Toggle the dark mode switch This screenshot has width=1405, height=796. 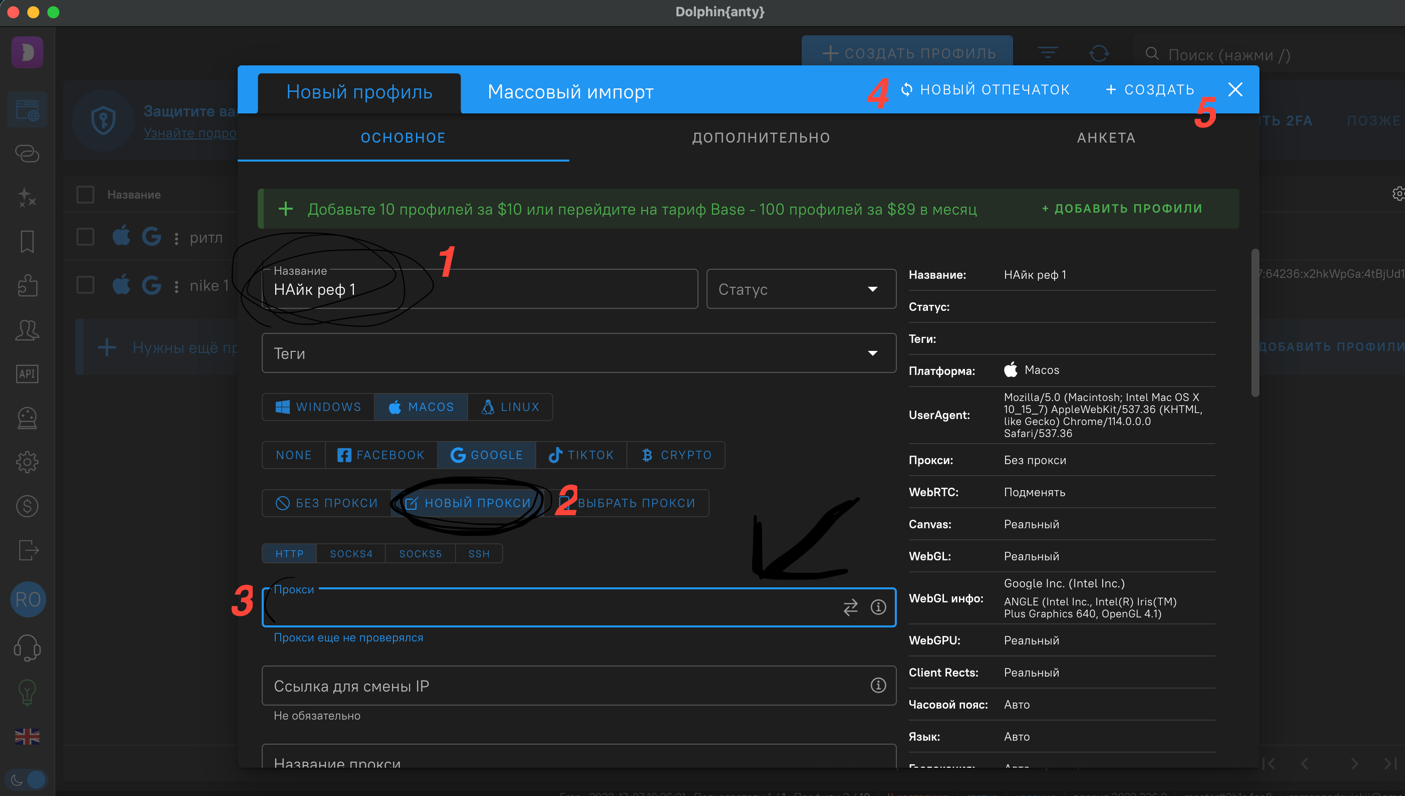(28, 779)
